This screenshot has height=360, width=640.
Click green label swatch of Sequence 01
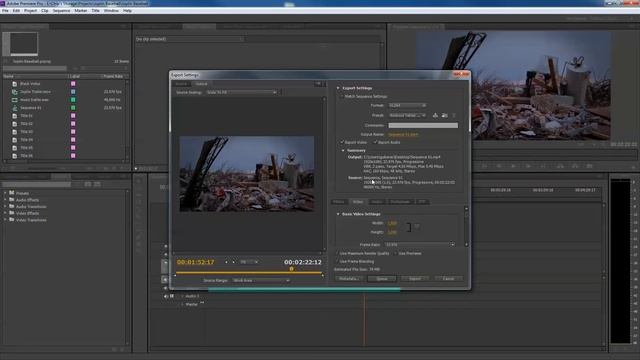(x=73, y=108)
